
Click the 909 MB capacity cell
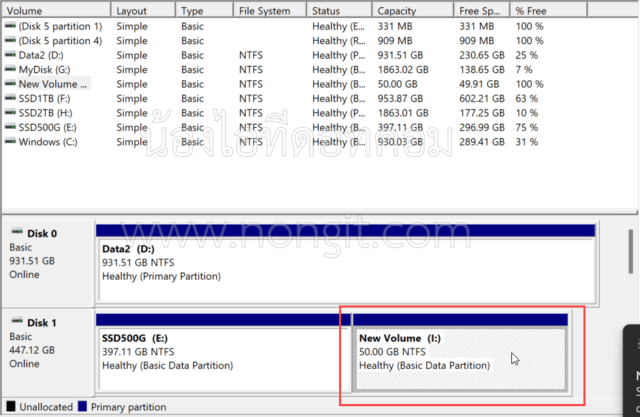[395, 40]
